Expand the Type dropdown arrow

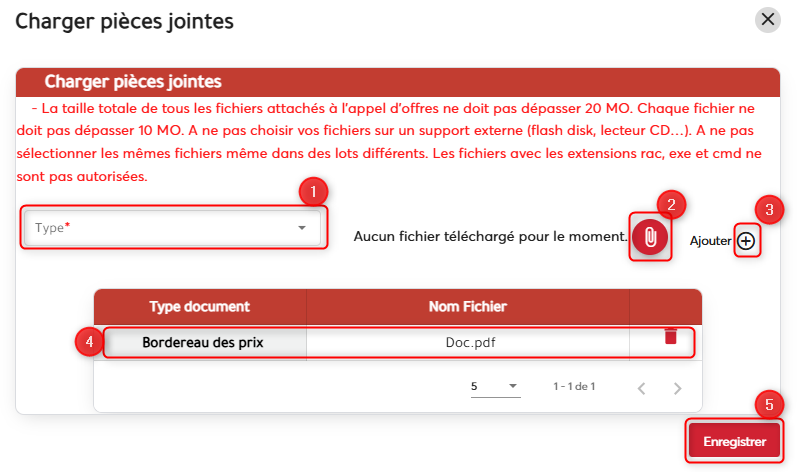pyautogui.click(x=302, y=228)
